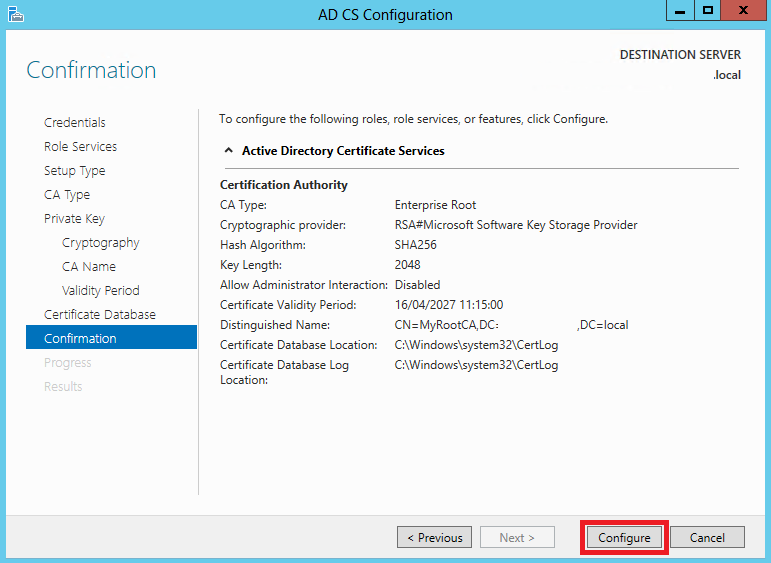Go back with the Previous button
This screenshot has width=771, height=563.
[x=435, y=537]
